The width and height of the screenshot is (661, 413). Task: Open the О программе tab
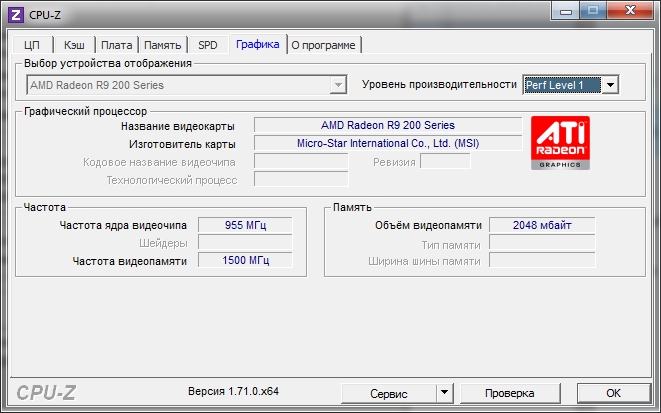click(x=325, y=45)
